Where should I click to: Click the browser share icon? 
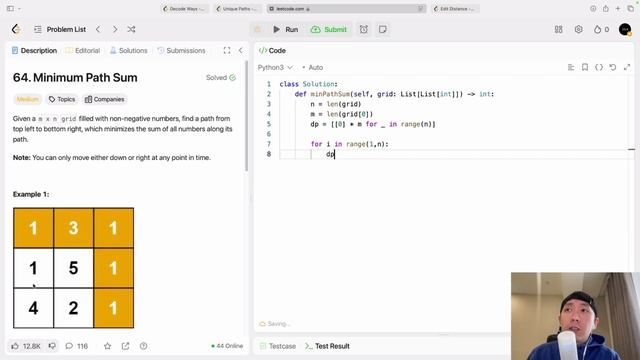[606, 9]
